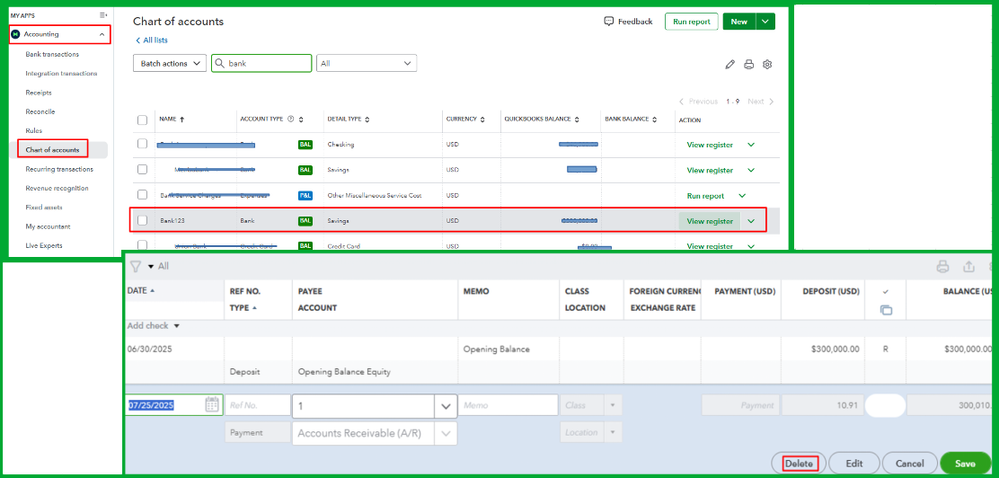Screen dimensions: 999x478
Task: Click the Edit button in the register
Action: pos(854,463)
